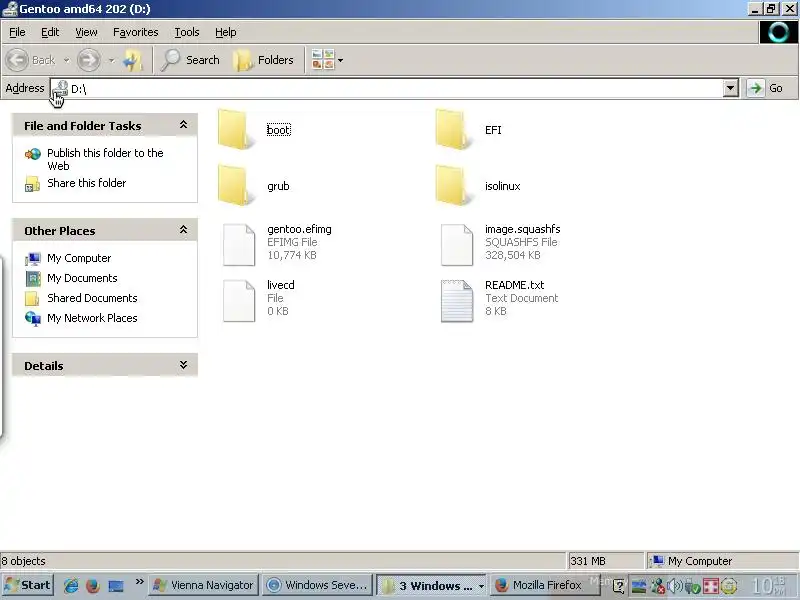800x600 pixels.
Task: Click the red grid tray icon
Action: click(x=711, y=586)
